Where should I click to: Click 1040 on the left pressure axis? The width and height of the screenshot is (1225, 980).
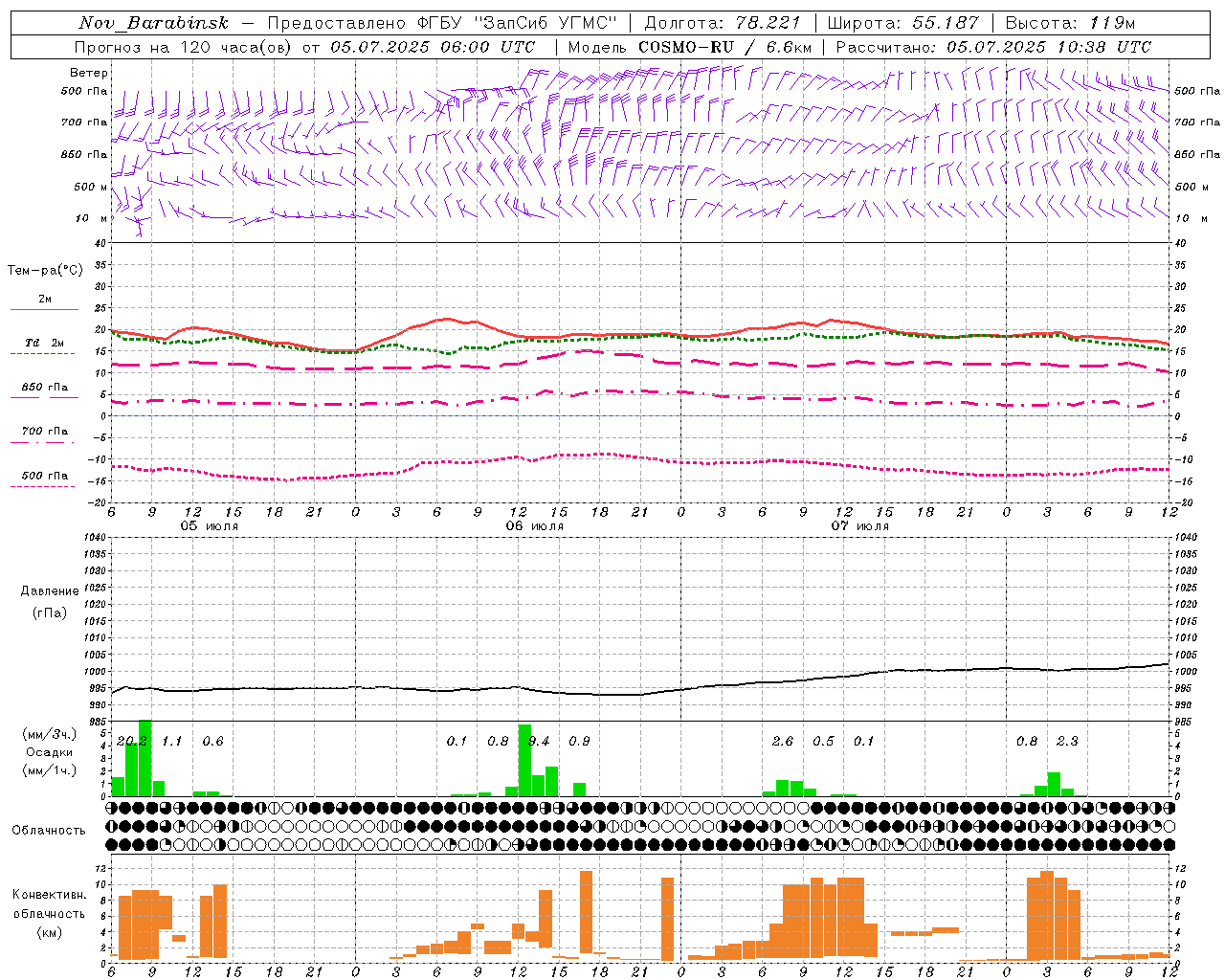point(94,538)
